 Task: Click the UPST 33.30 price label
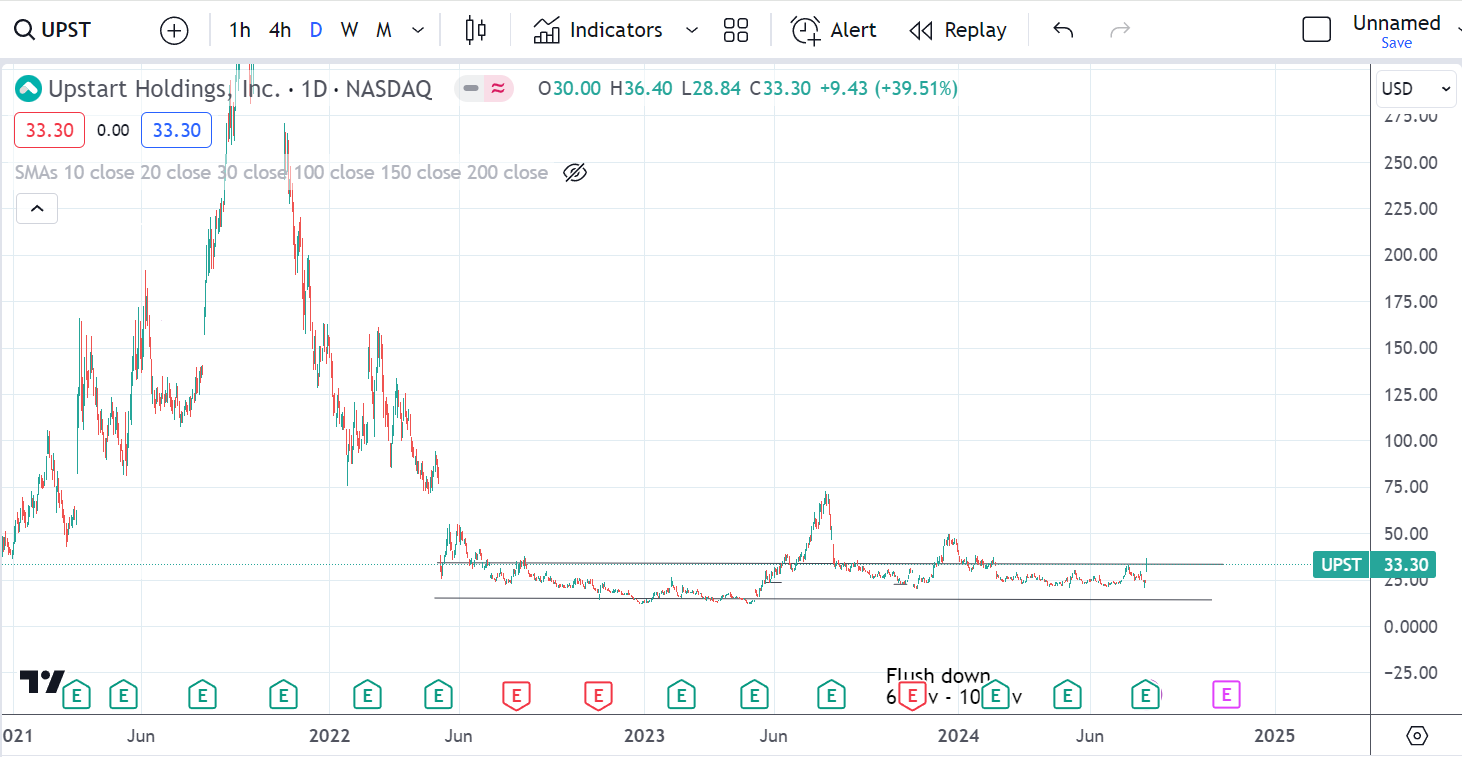(x=1373, y=565)
